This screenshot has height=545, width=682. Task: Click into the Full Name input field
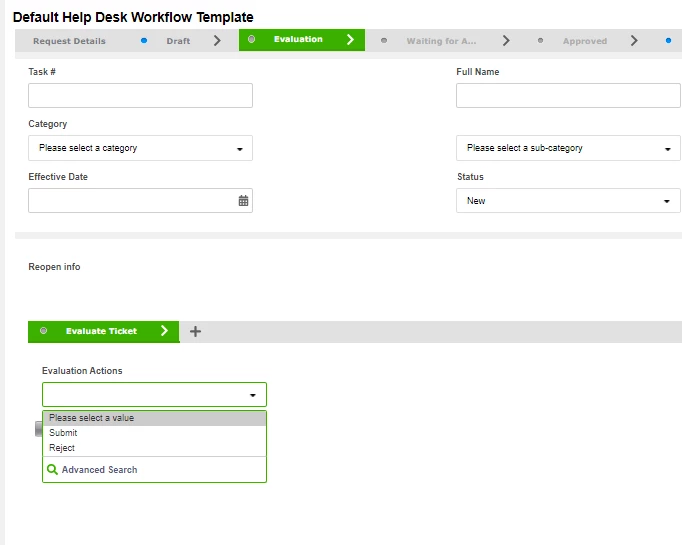point(568,96)
